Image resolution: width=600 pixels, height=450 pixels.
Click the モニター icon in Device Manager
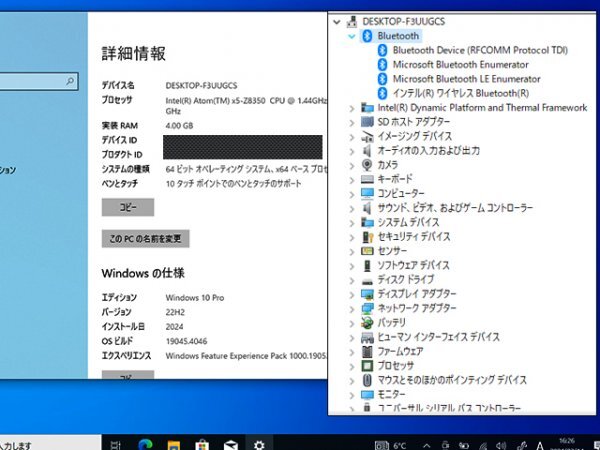point(367,395)
